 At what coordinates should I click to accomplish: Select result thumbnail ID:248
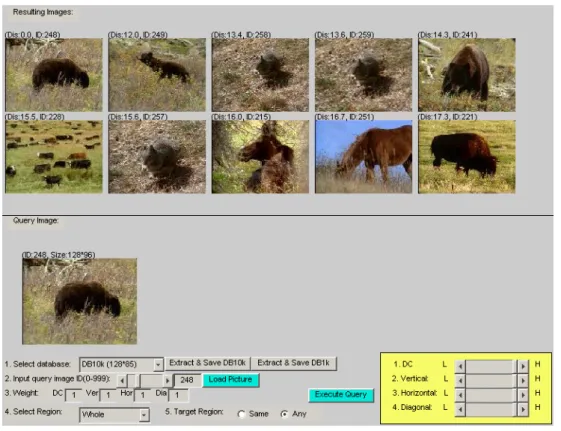[x=54, y=75]
